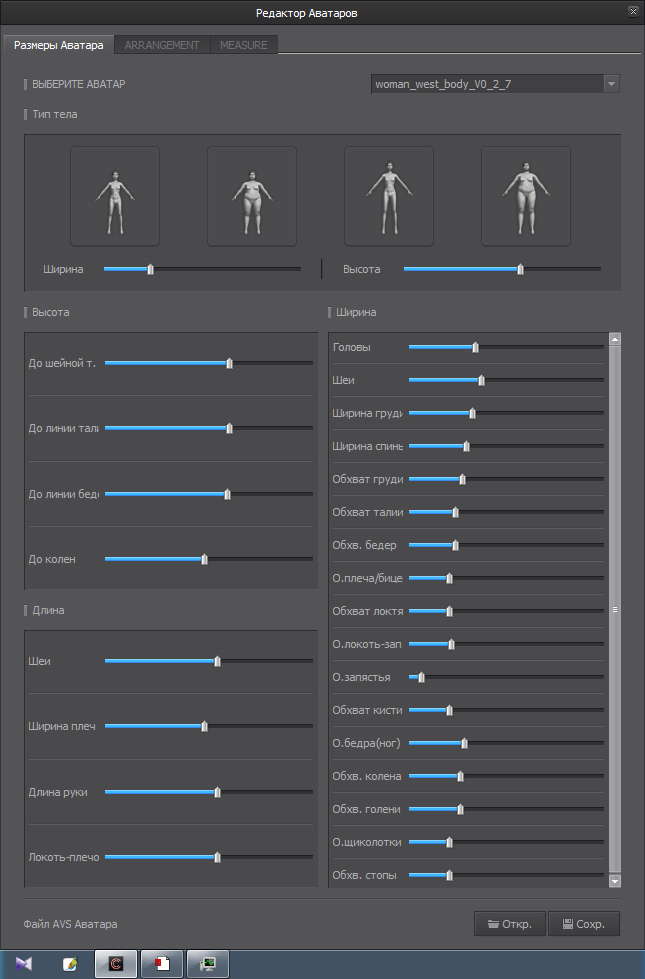Switch to the Размеры Аватара tab
The width and height of the screenshot is (645, 979).
[x=59, y=45]
